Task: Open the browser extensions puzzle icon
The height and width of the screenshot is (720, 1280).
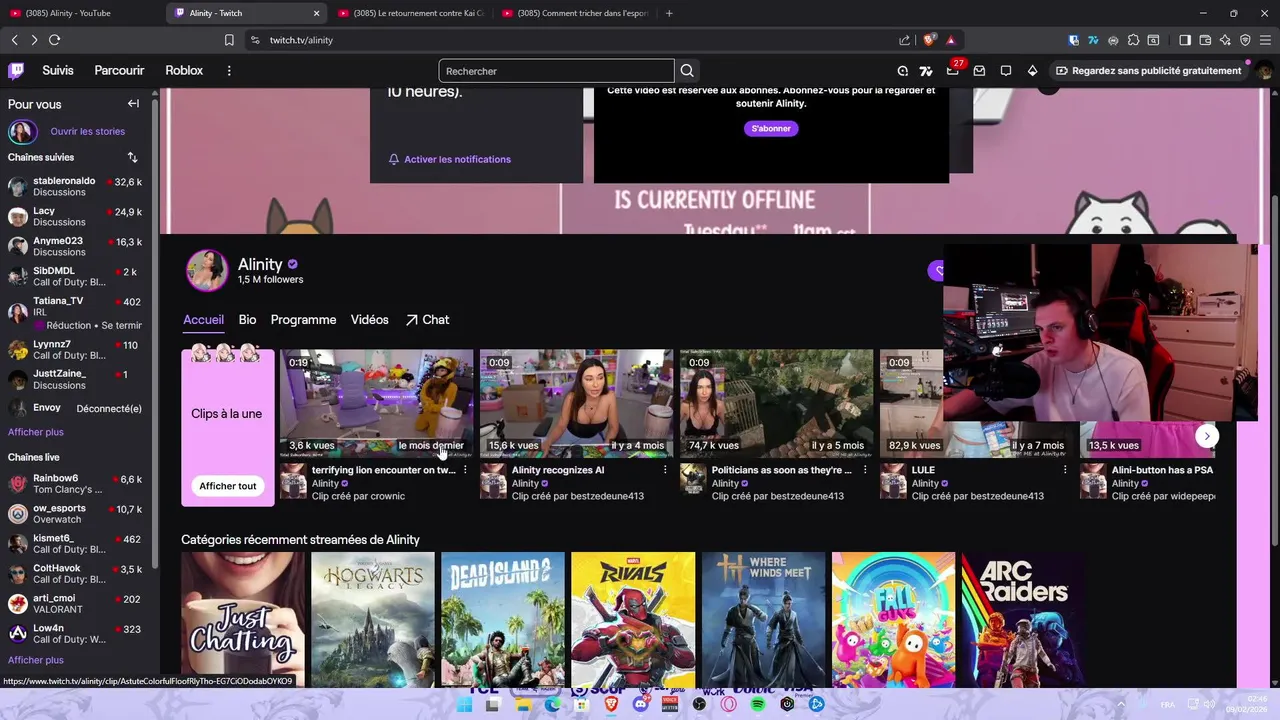Action: [1133, 40]
